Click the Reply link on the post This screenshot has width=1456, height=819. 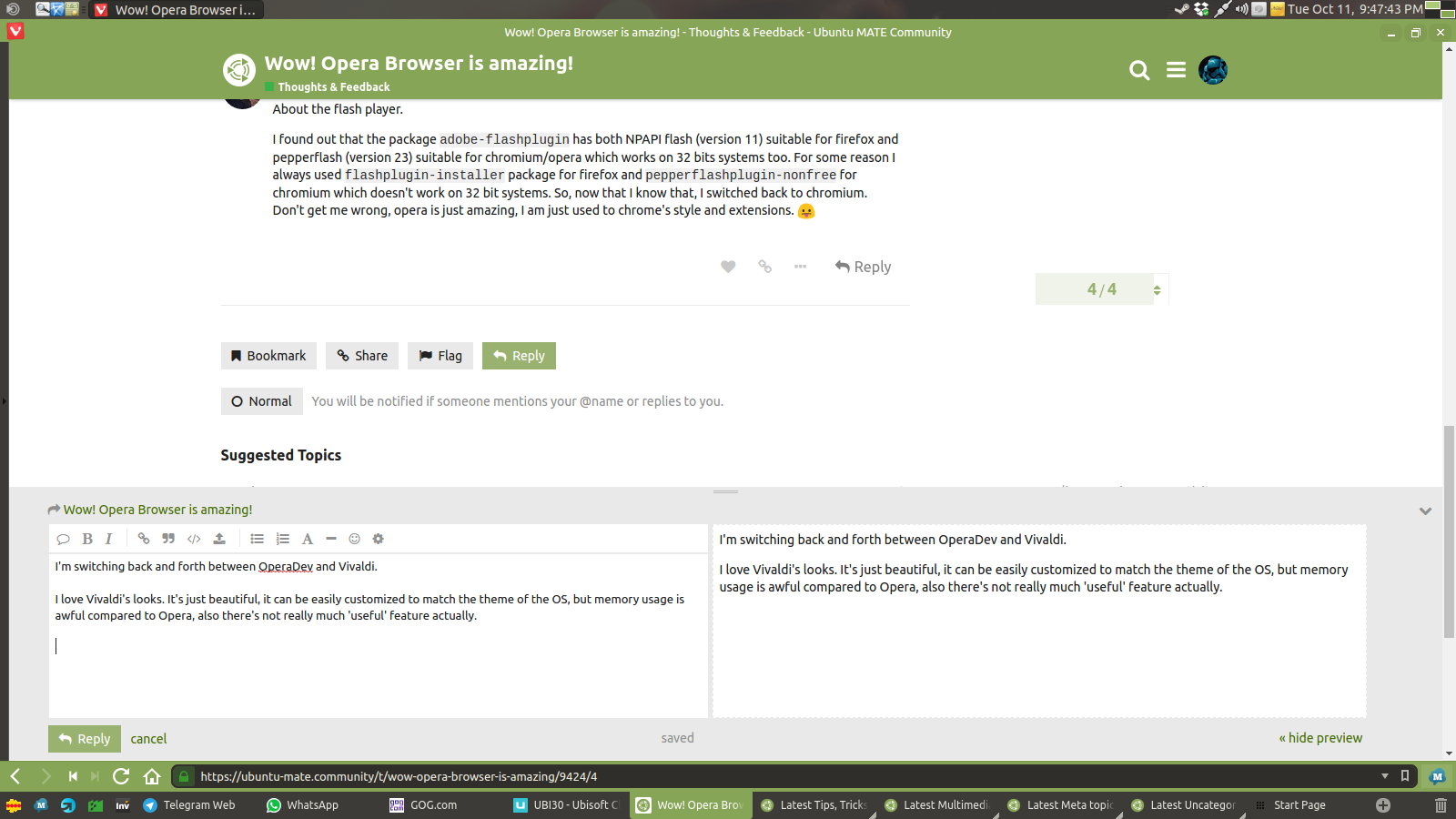tap(863, 267)
